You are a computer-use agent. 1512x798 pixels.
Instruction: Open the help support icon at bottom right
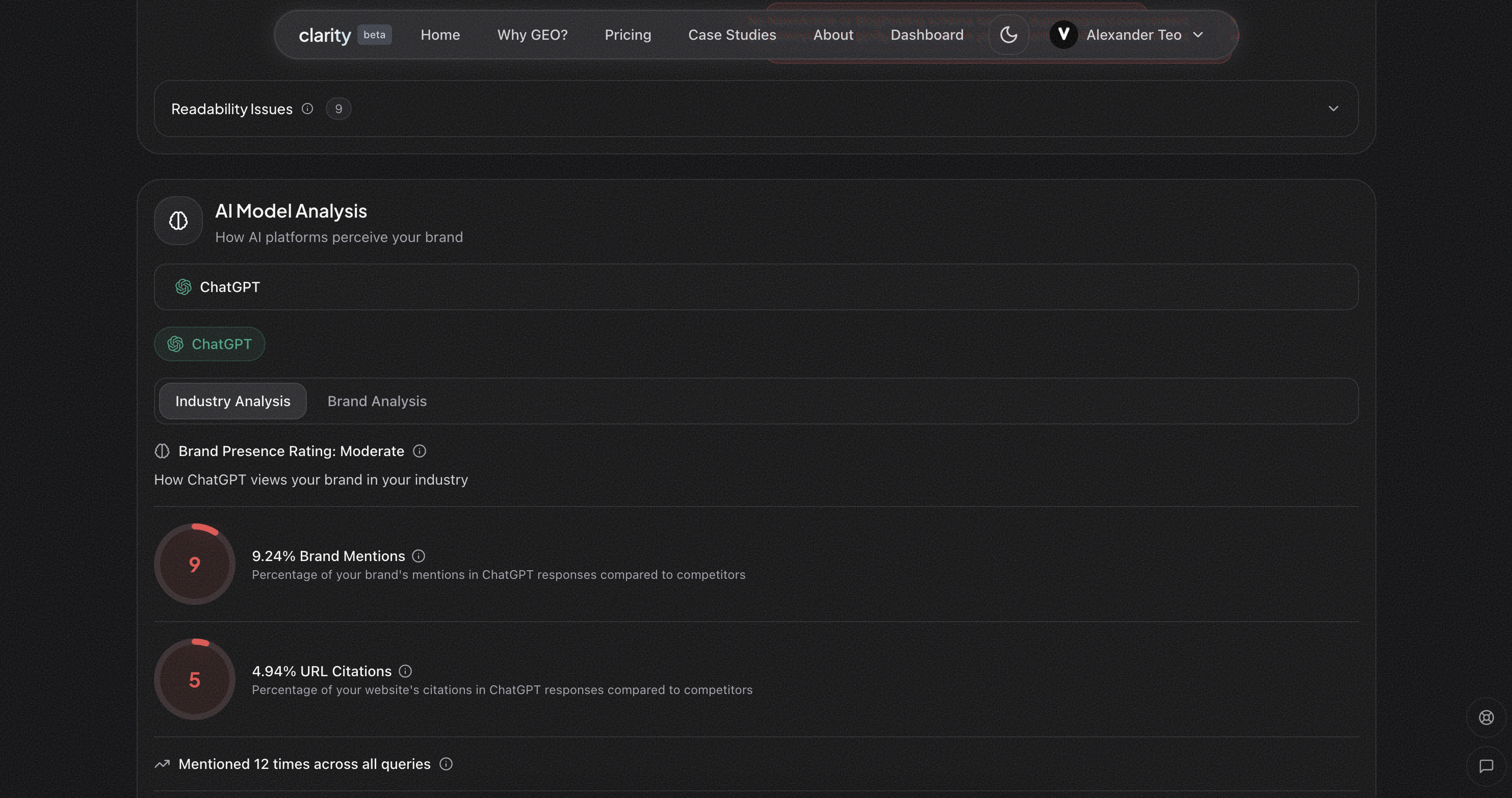pos(1487,717)
